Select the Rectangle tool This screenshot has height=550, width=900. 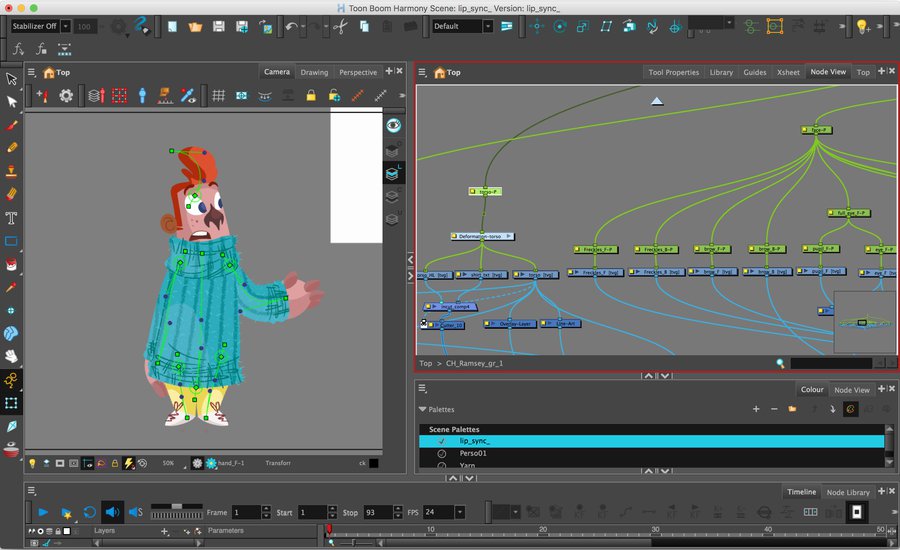[12, 241]
